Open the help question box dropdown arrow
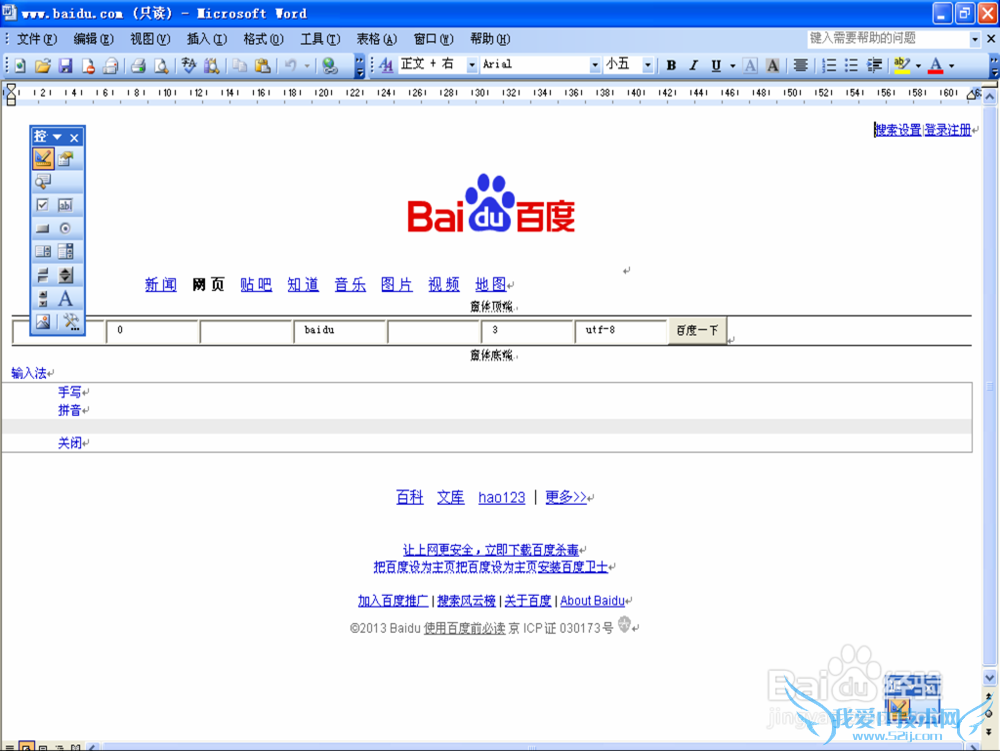The width and height of the screenshot is (1000, 751). coord(974,39)
